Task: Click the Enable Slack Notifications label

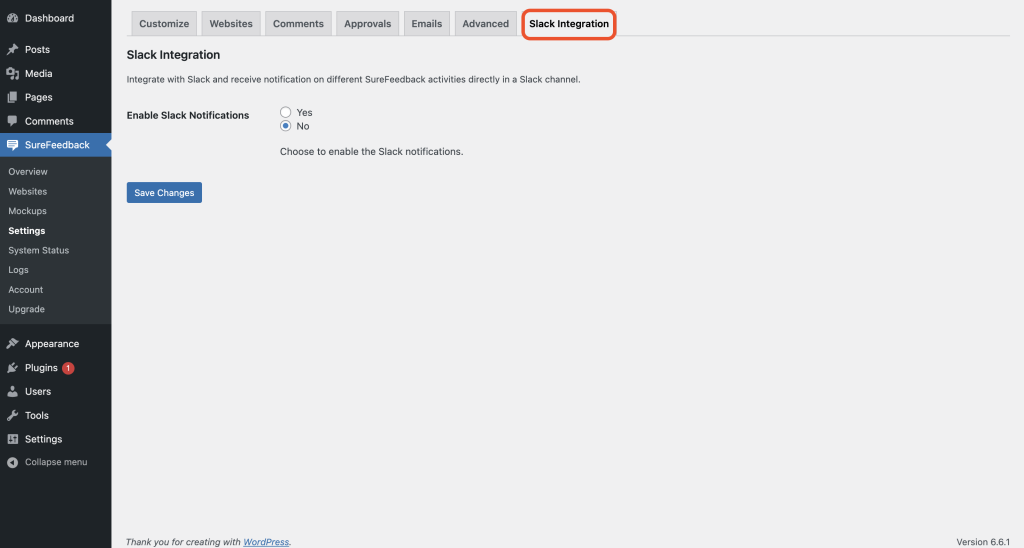Action: (x=188, y=116)
